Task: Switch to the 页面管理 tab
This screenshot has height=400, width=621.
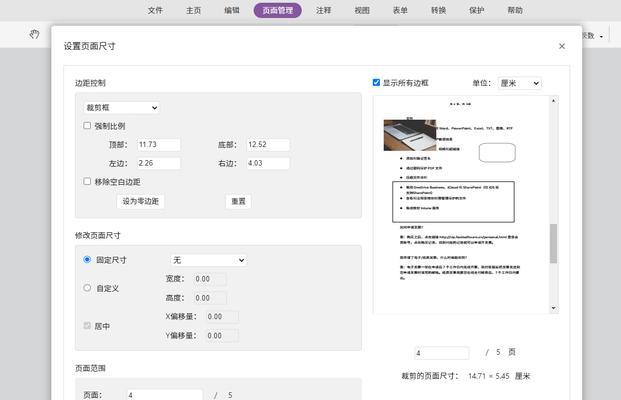Action: [x=278, y=10]
